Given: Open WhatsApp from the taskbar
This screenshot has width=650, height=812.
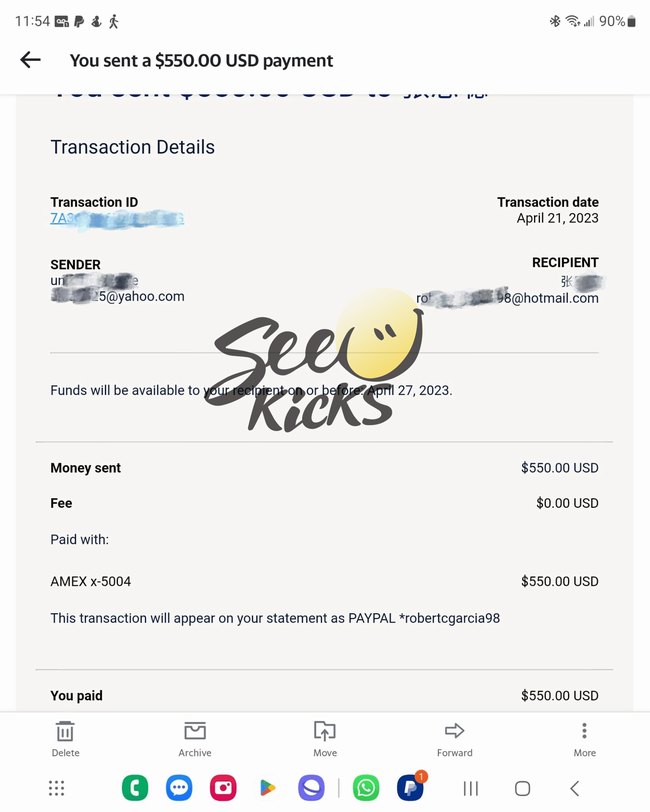Looking at the screenshot, I should coord(366,788).
